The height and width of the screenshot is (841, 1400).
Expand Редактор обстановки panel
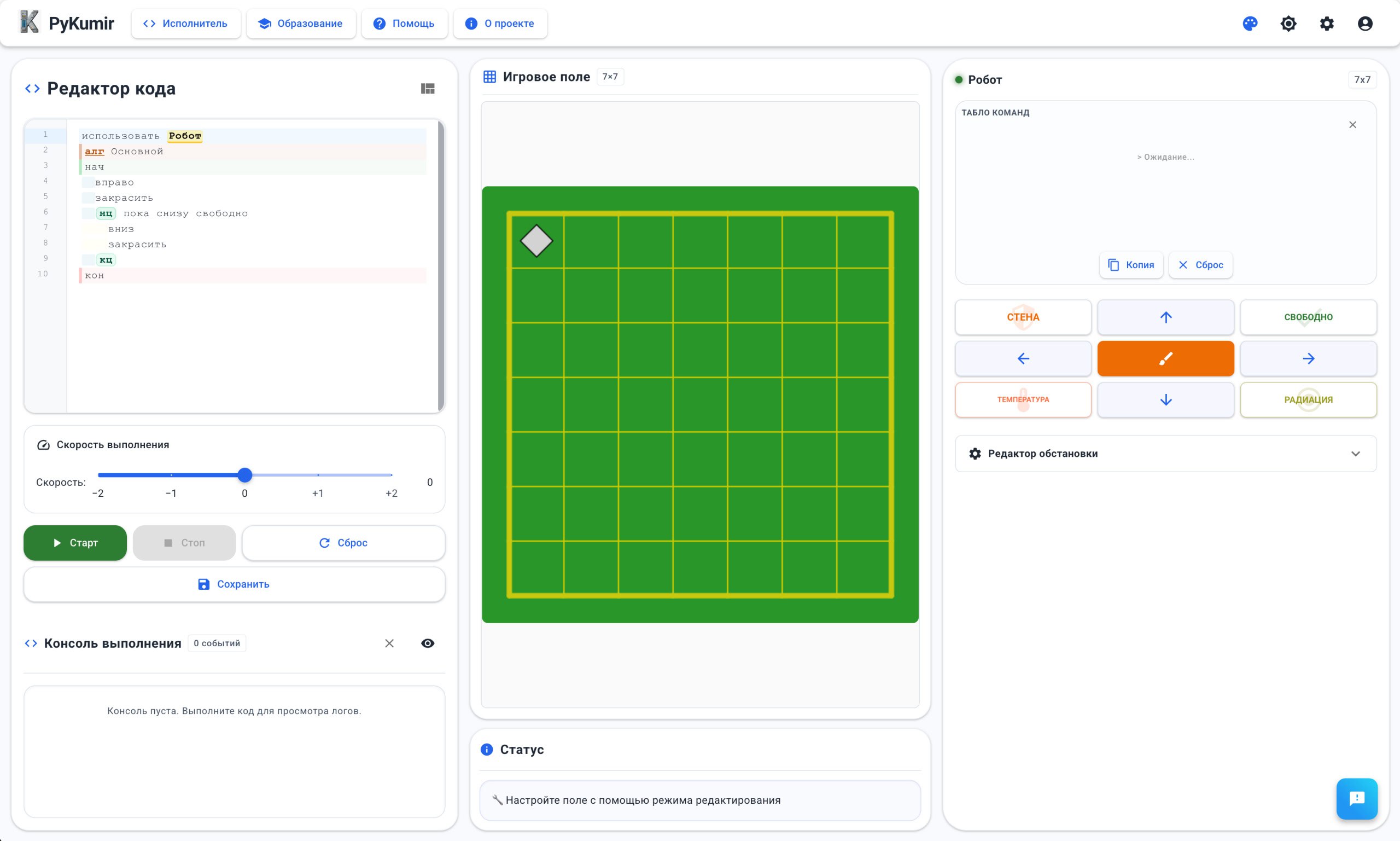tap(1165, 454)
